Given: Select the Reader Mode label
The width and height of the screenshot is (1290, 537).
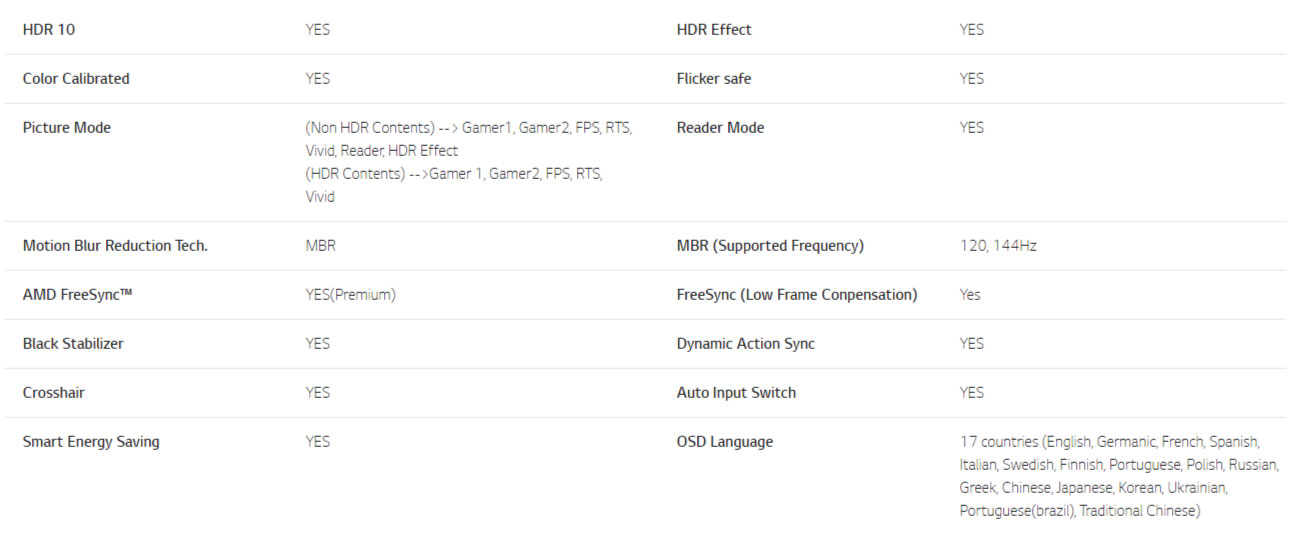Looking at the screenshot, I should tap(720, 128).
